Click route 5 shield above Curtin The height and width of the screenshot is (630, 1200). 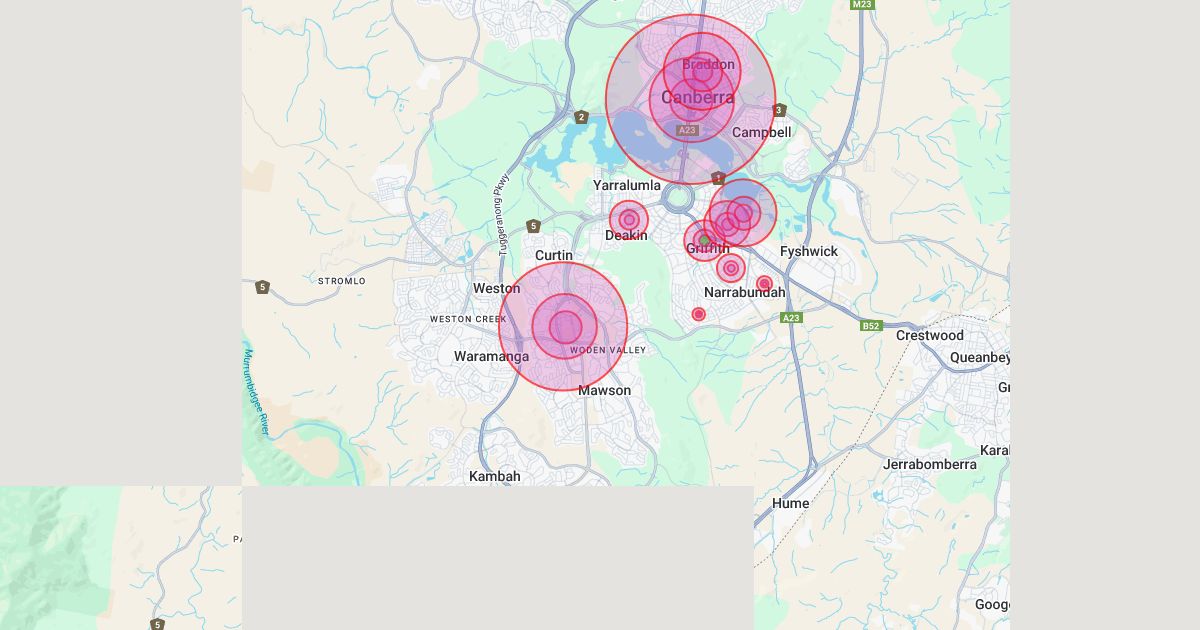tap(534, 226)
